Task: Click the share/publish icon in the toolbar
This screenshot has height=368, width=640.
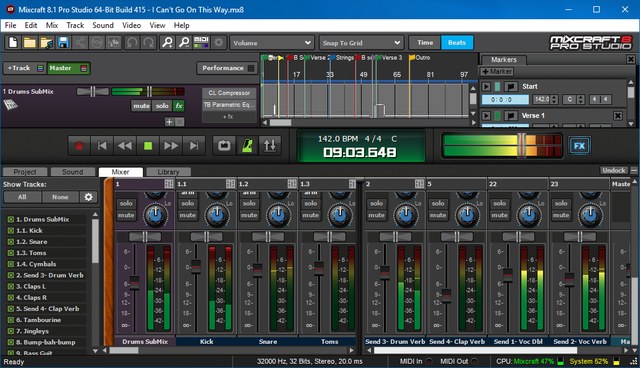Action: 80,42
